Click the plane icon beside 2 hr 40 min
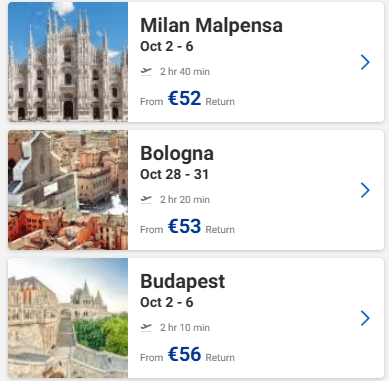Viewport: 389px width, 381px height. click(x=146, y=71)
